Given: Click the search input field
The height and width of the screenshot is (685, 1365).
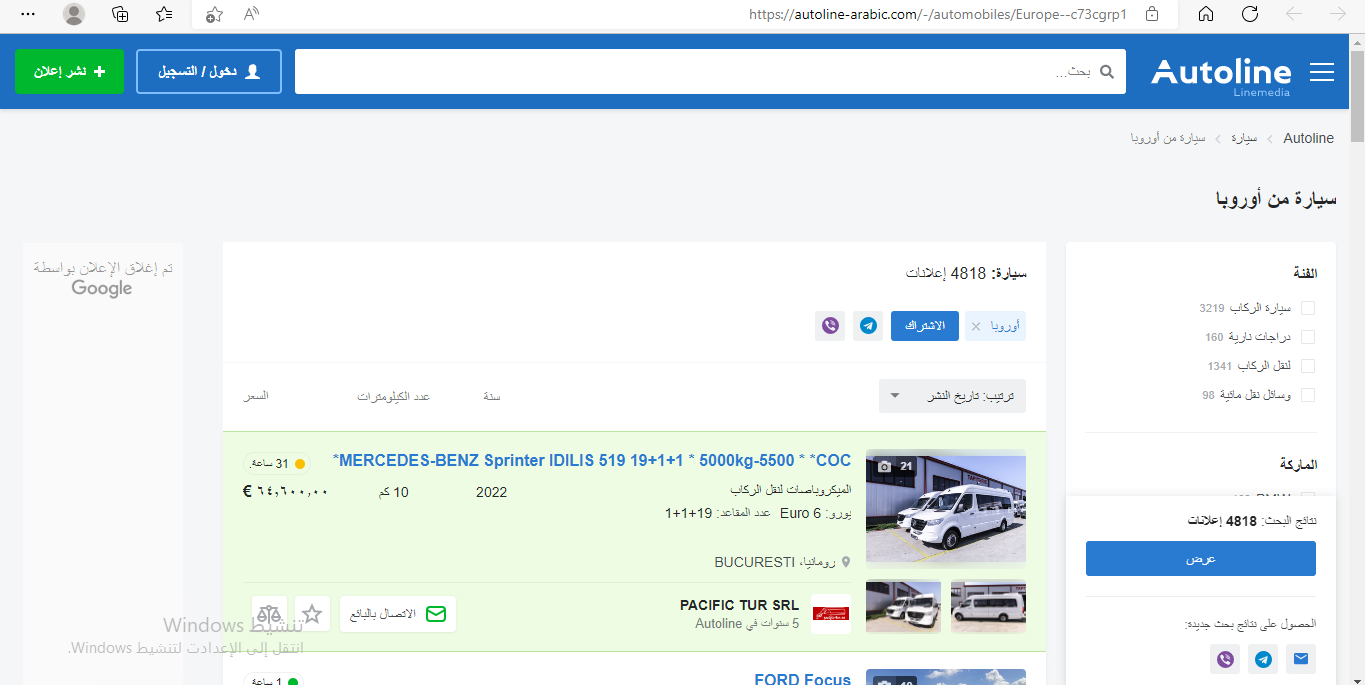Looking at the screenshot, I should pyautogui.click(x=700, y=72).
